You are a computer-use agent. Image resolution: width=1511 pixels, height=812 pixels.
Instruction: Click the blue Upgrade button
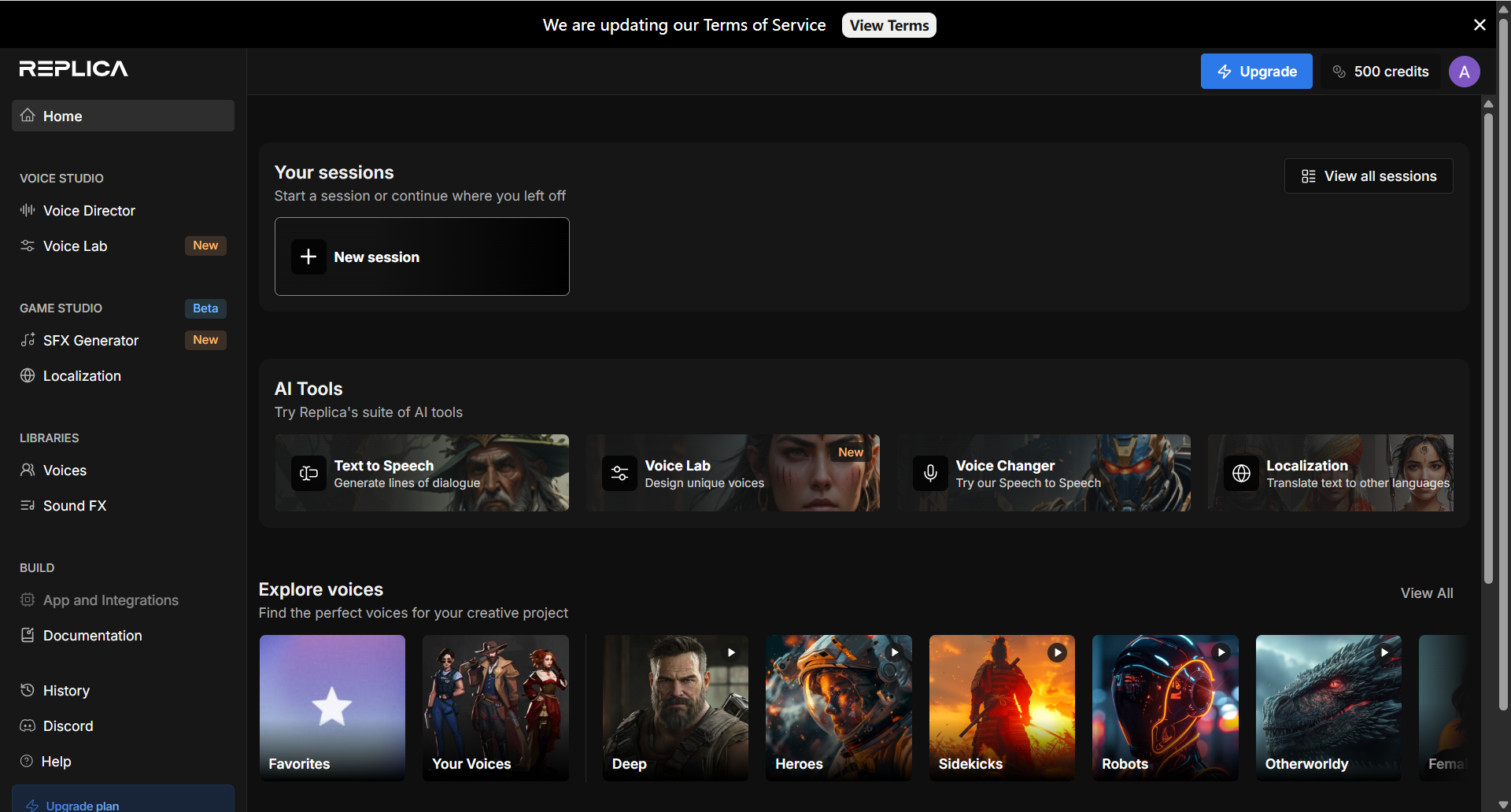coord(1256,72)
